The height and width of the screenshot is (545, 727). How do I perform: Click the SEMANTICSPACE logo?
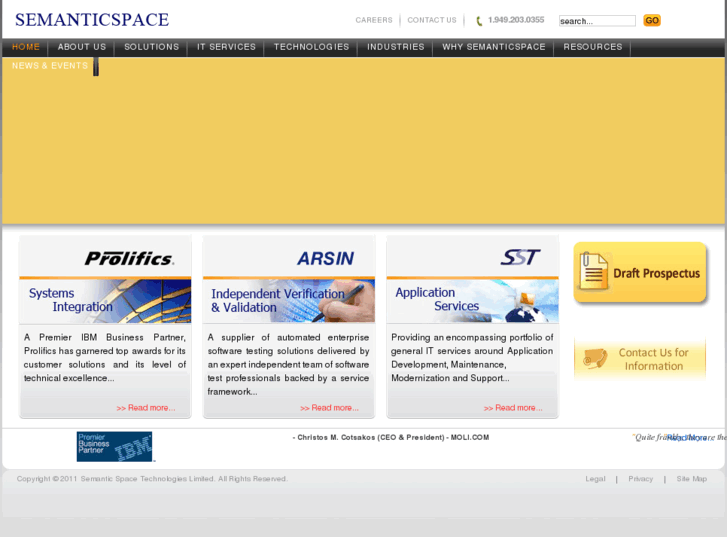pyautogui.click(x=92, y=19)
